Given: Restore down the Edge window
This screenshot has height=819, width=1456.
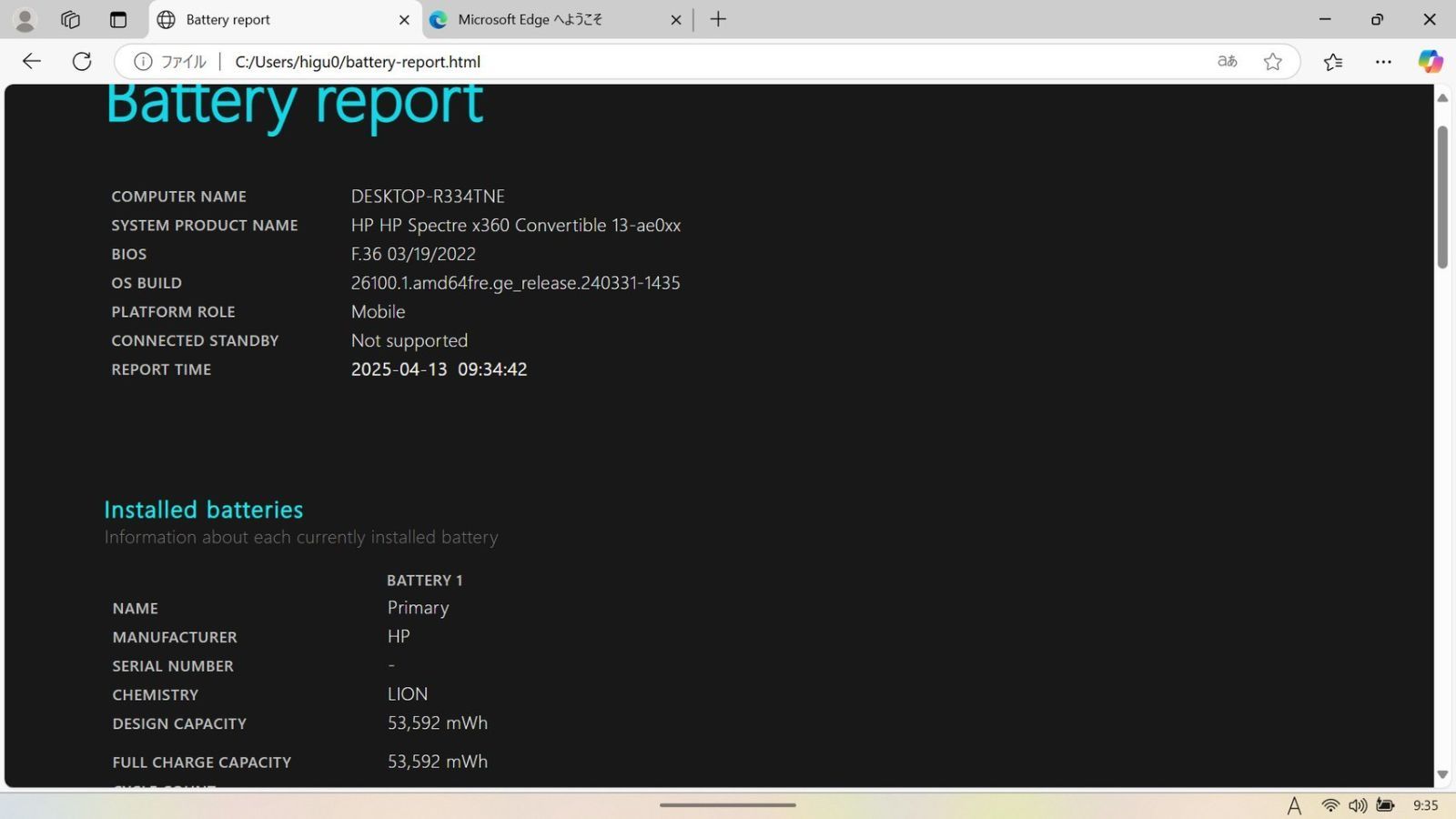Looking at the screenshot, I should [1377, 19].
